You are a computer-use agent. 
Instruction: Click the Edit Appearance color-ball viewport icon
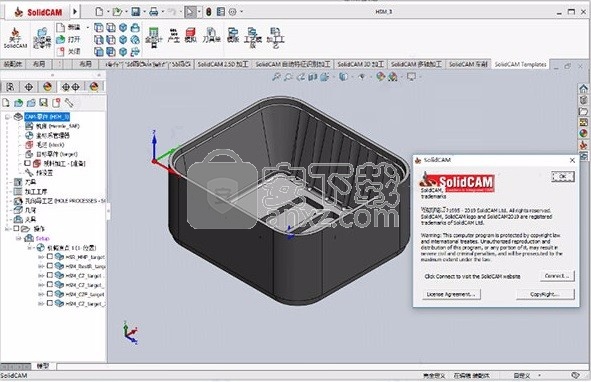(x=381, y=77)
